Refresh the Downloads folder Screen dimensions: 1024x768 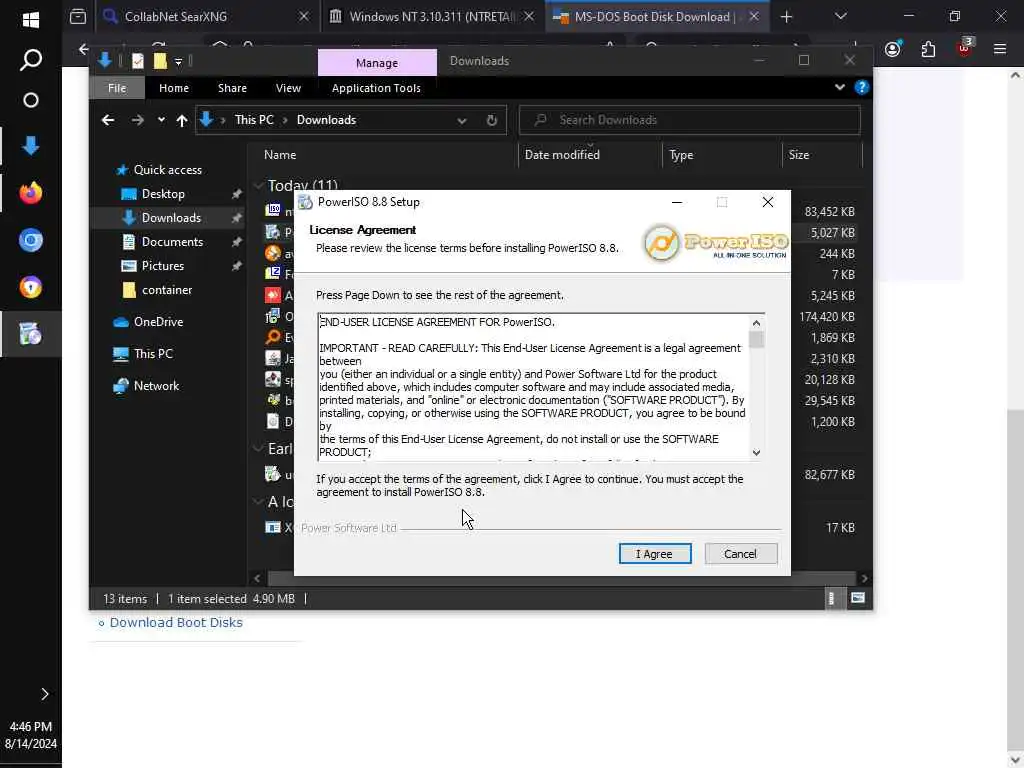coord(492,121)
